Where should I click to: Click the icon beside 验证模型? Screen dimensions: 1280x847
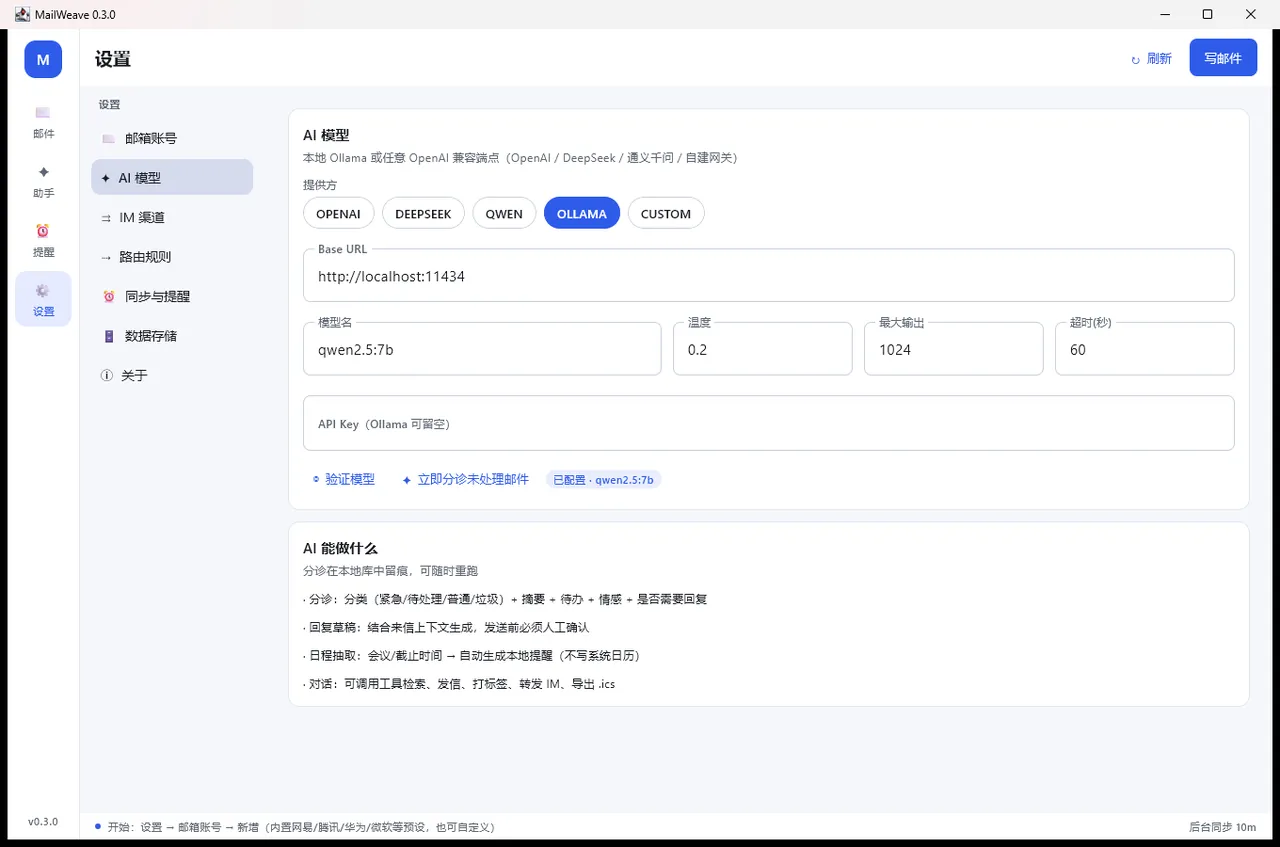tap(316, 480)
